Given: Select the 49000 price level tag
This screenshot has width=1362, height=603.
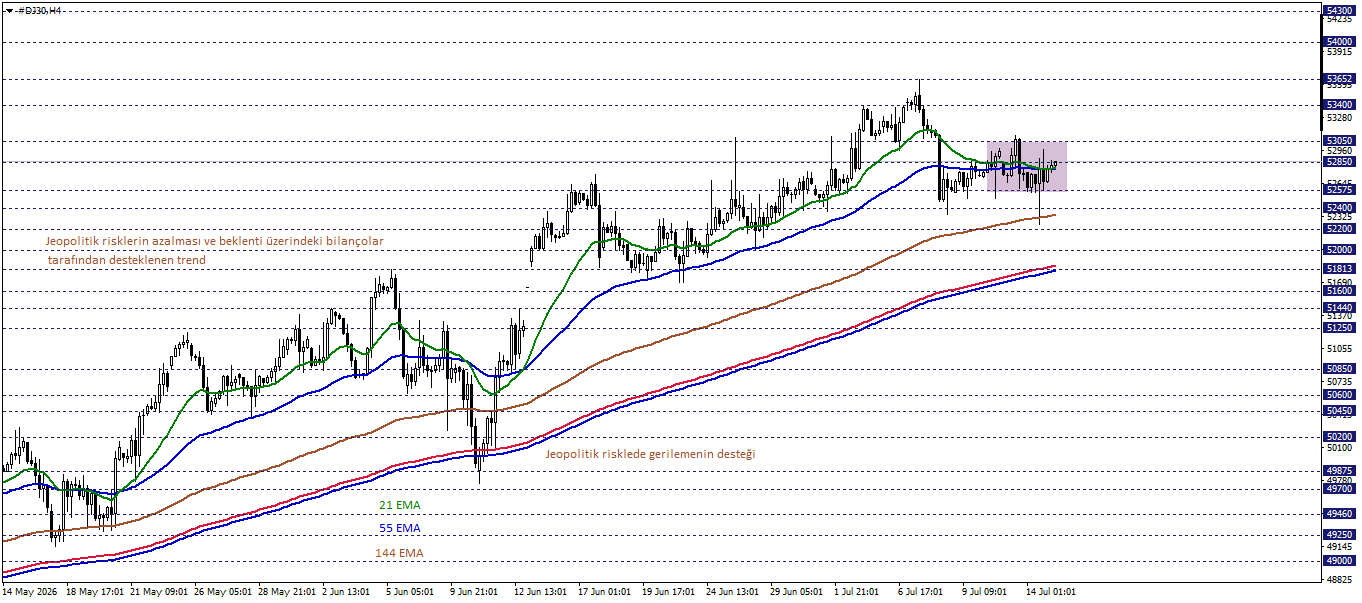Looking at the screenshot, I should (x=1339, y=561).
